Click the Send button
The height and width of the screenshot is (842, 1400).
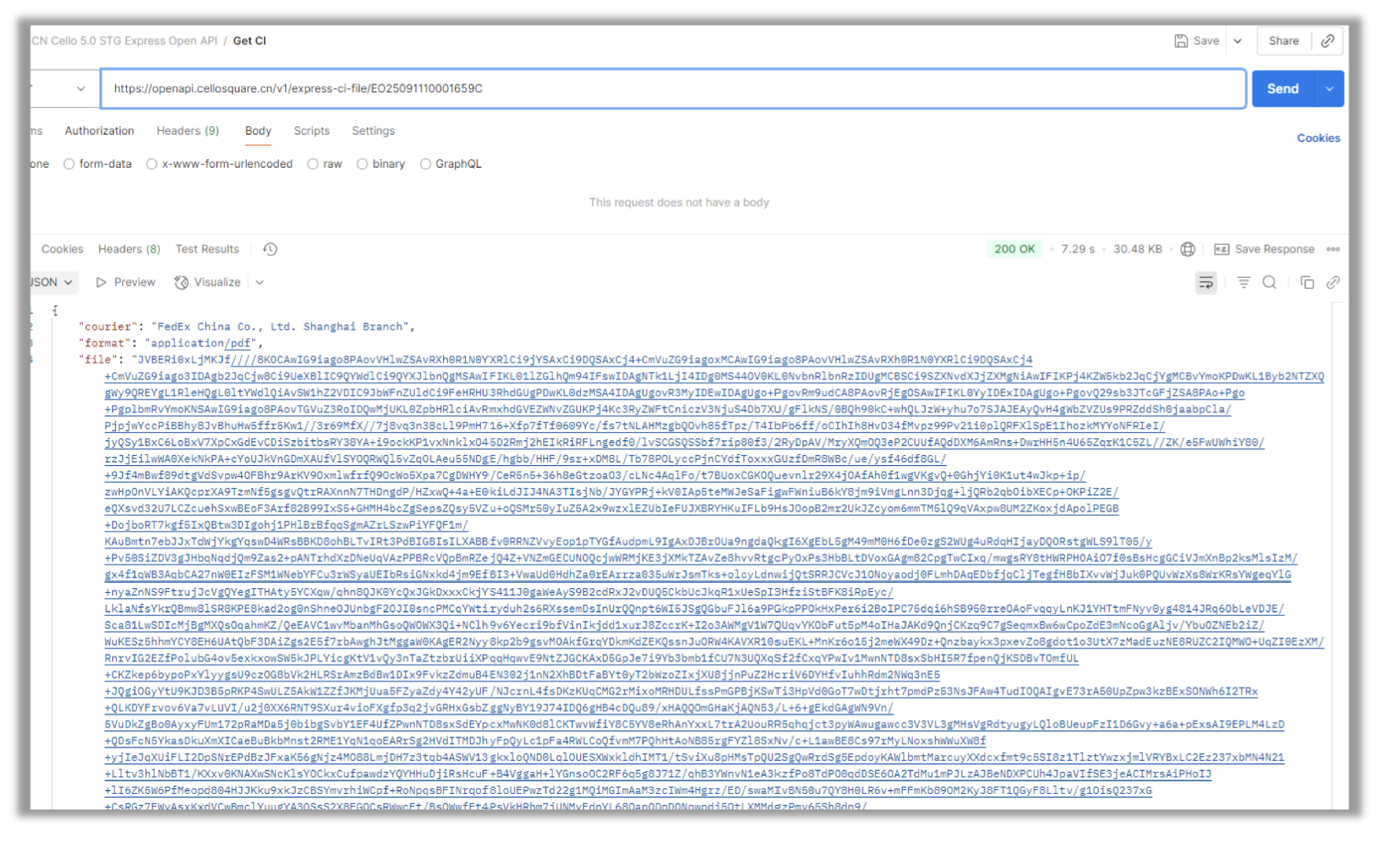1283,89
